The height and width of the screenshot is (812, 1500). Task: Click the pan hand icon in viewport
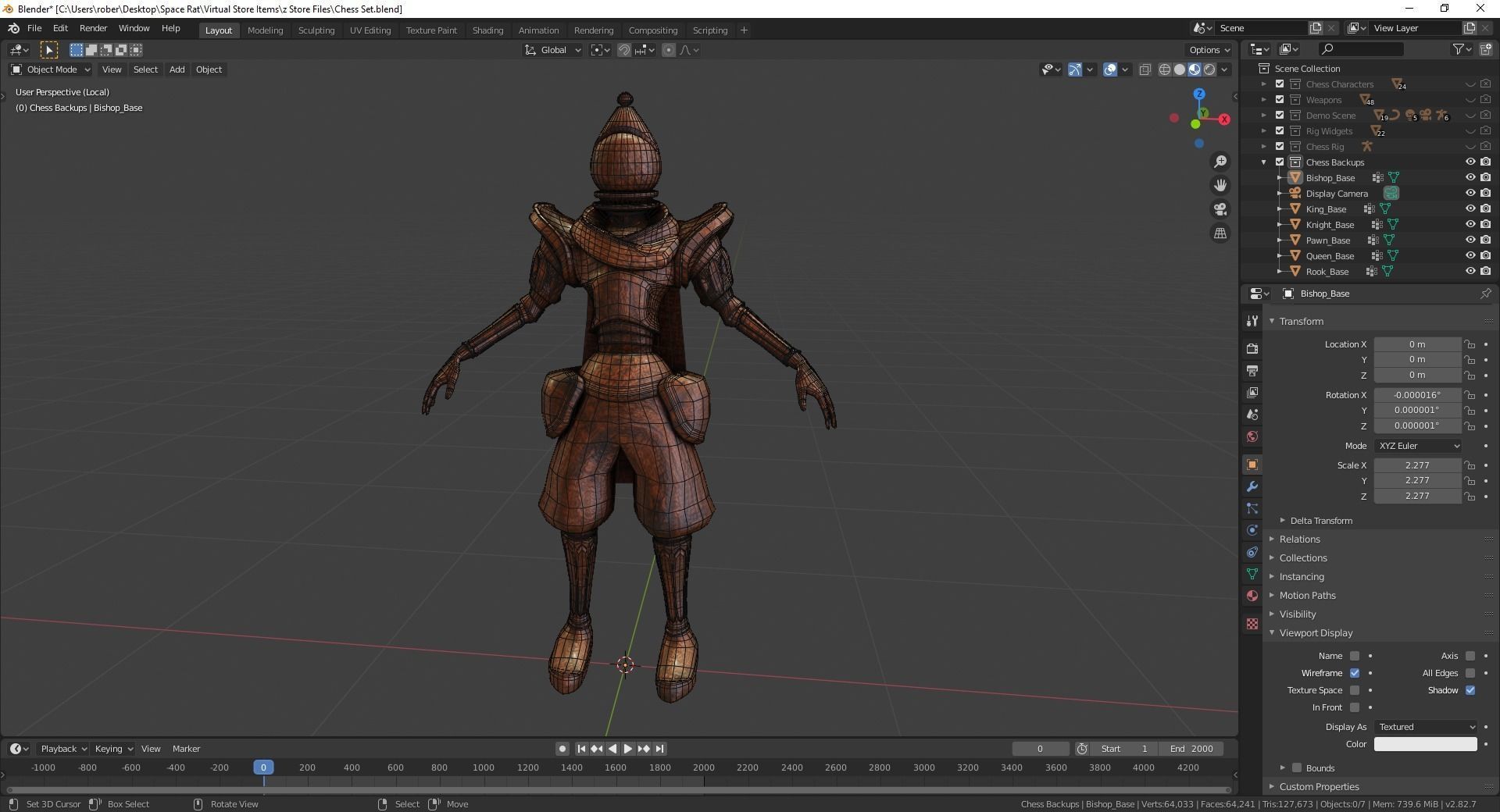pyautogui.click(x=1220, y=186)
